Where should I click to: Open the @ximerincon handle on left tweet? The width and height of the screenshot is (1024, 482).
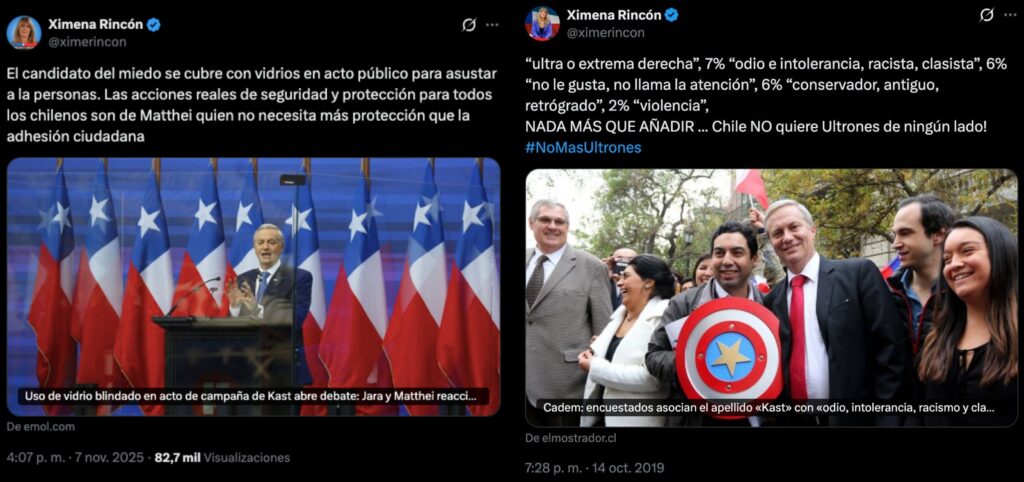[88, 42]
